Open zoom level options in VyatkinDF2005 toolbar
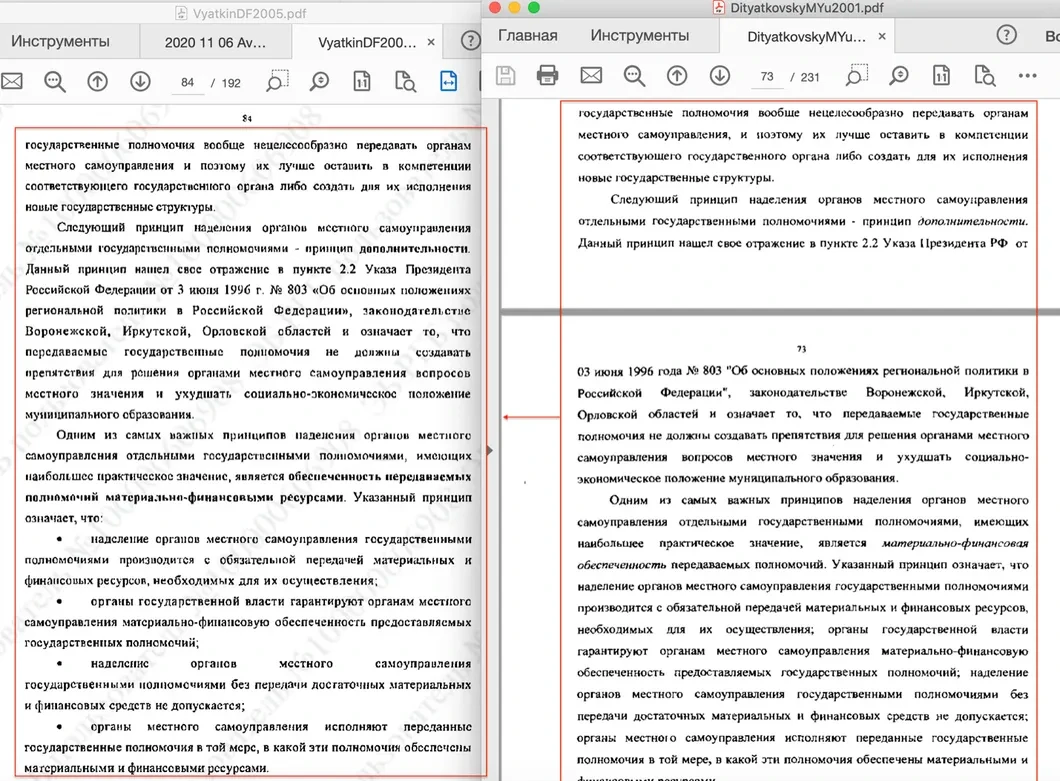Viewport: 1060px width, 781px height. click(319, 82)
